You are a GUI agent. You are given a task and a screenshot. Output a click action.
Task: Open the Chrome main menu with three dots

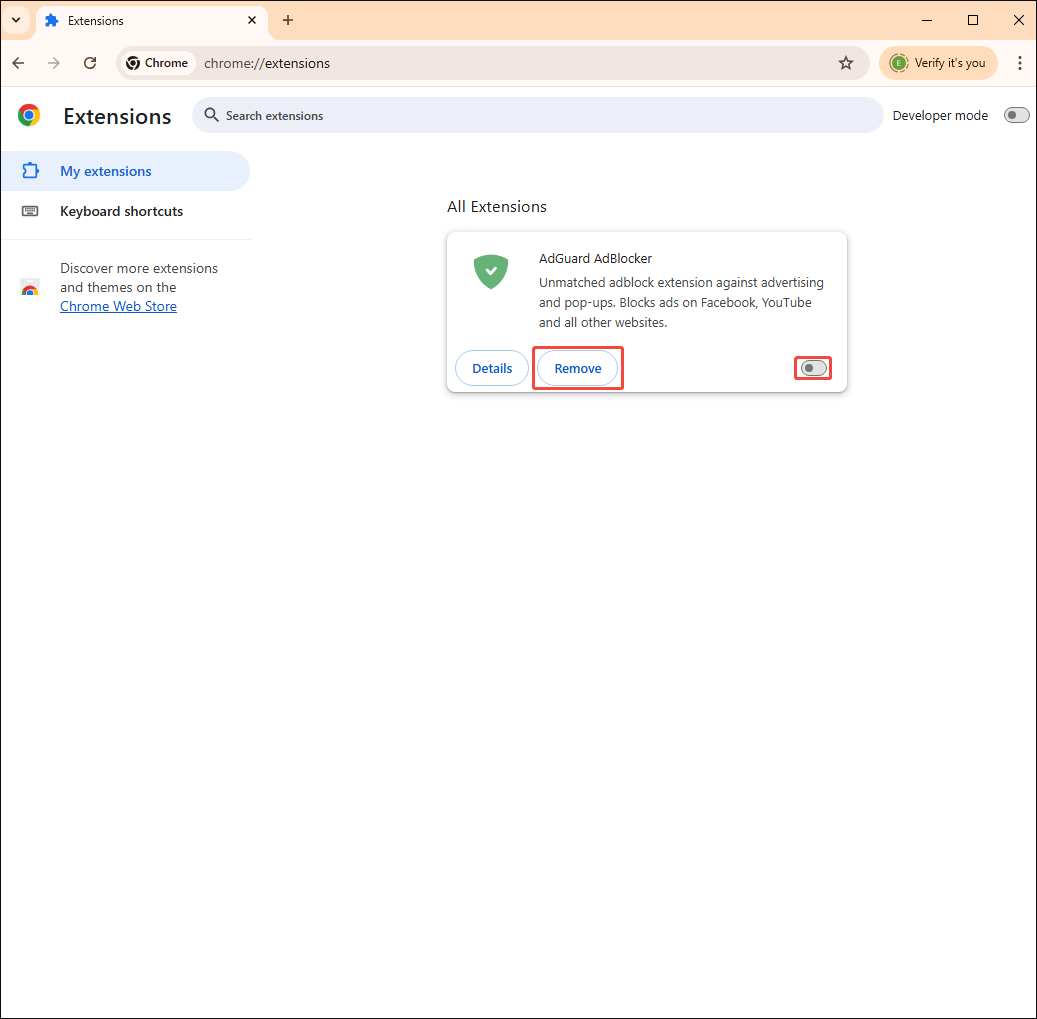(x=1020, y=62)
